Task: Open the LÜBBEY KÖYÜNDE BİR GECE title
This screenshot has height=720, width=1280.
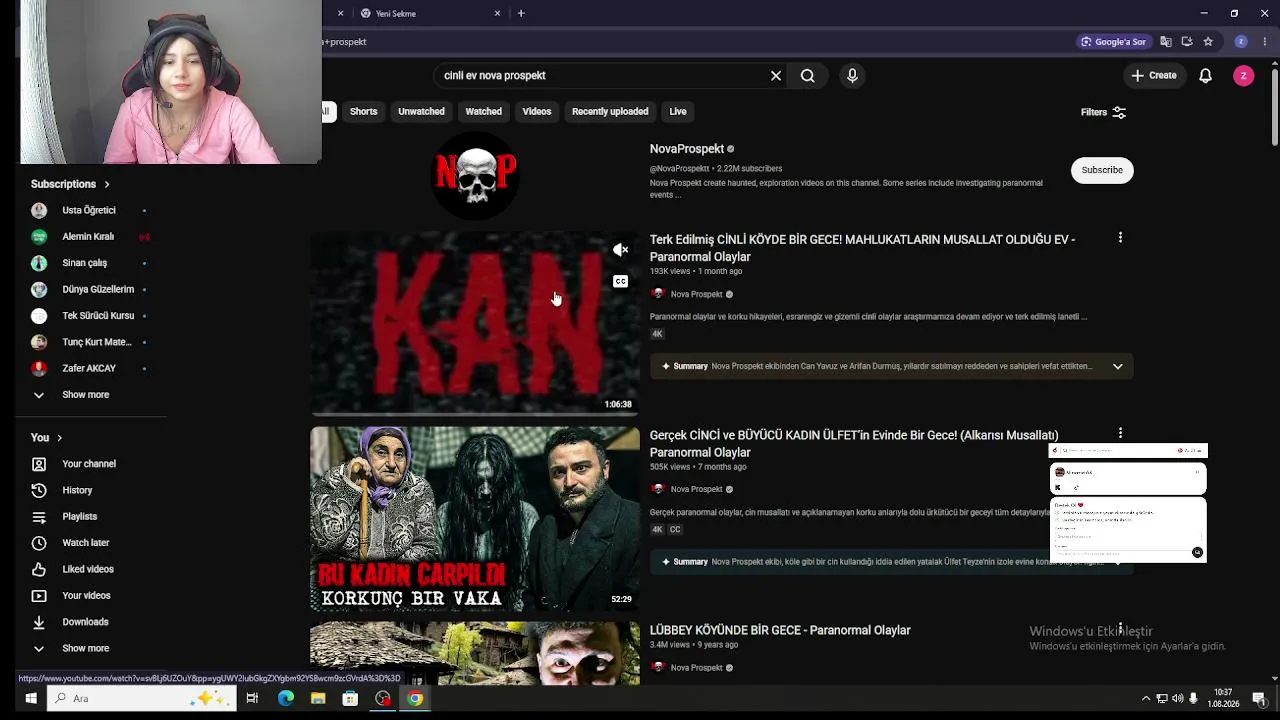Action: pos(780,630)
